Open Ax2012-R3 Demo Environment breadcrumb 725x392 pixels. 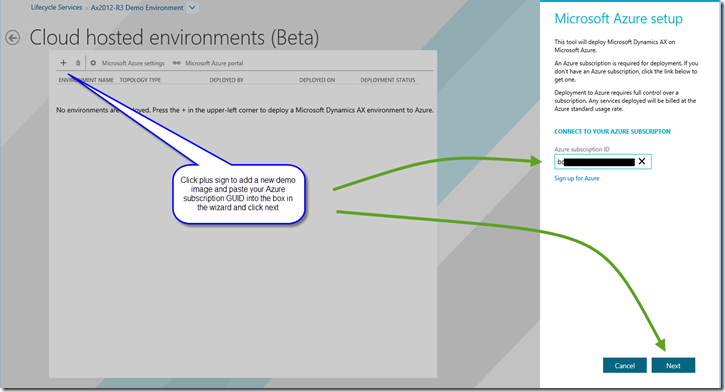137,8
